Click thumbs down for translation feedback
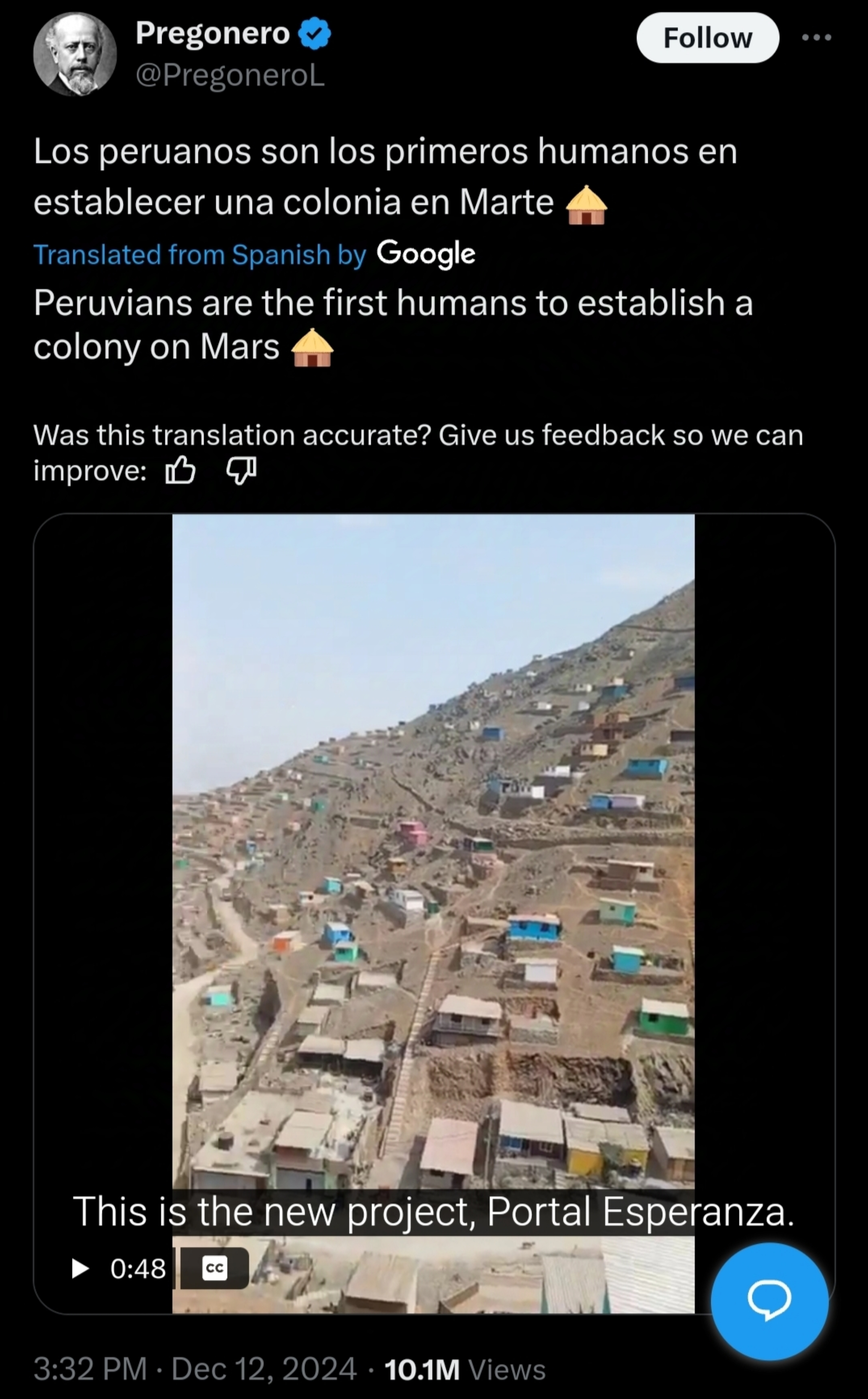Screen dimensions: 868x1399 click(x=241, y=471)
